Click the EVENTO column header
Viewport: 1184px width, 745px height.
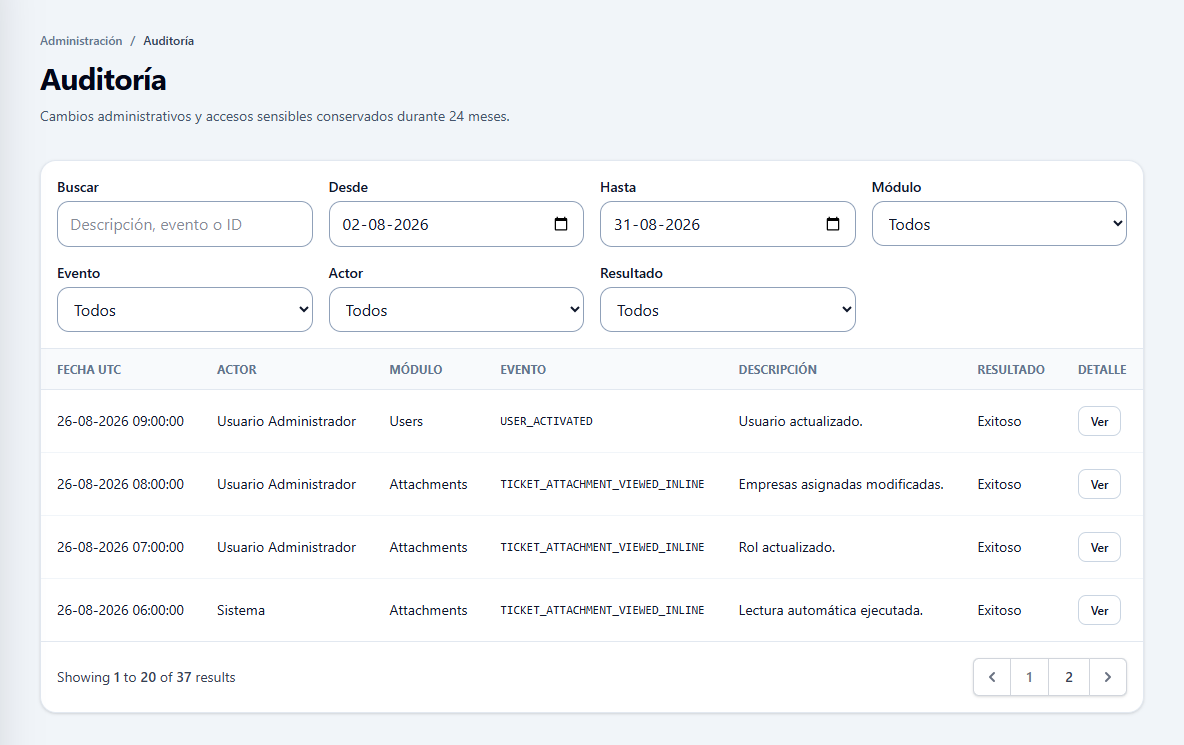point(523,370)
